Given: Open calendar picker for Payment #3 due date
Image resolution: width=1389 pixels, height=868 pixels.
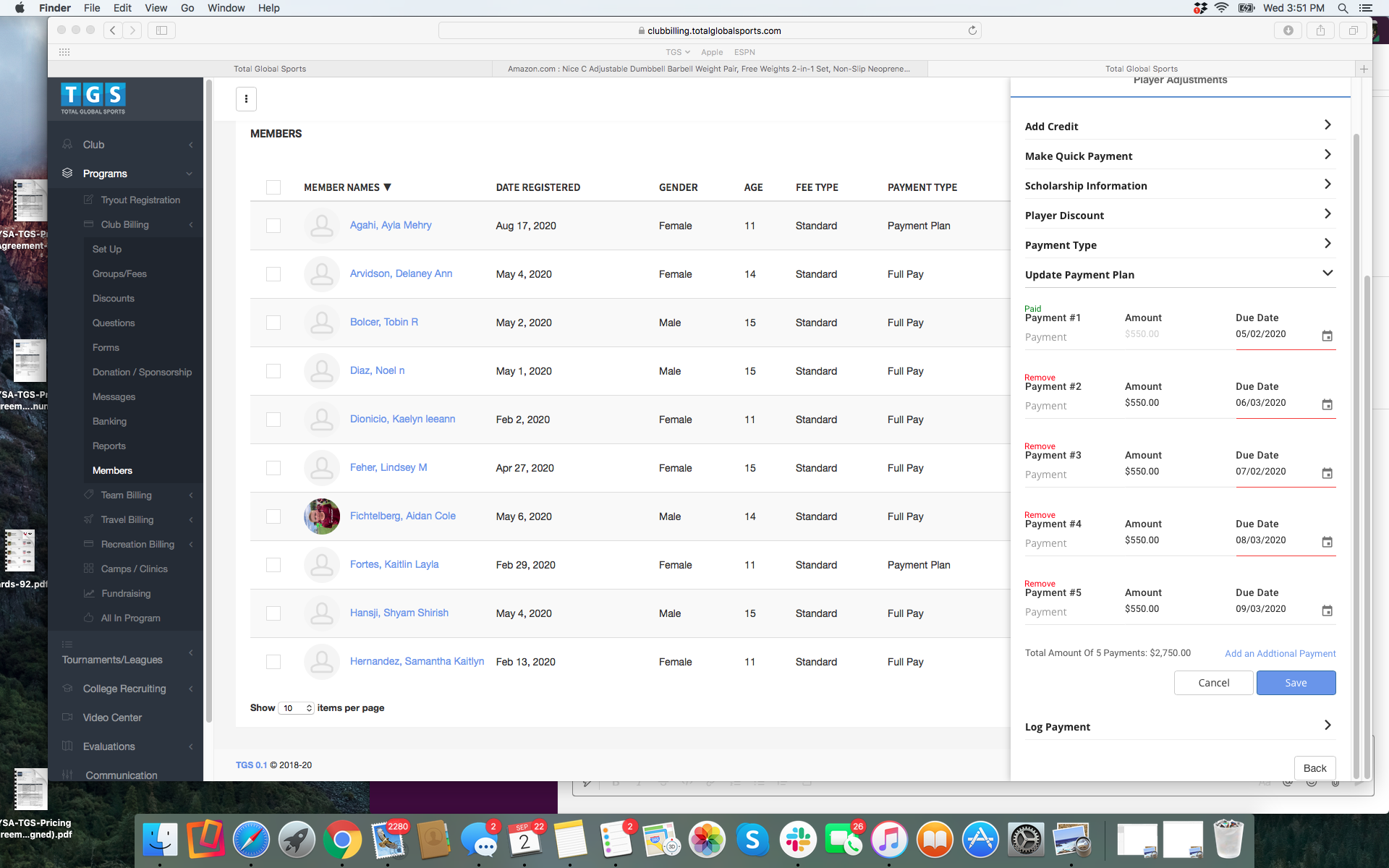Looking at the screenshot, I should (1327, 473).
